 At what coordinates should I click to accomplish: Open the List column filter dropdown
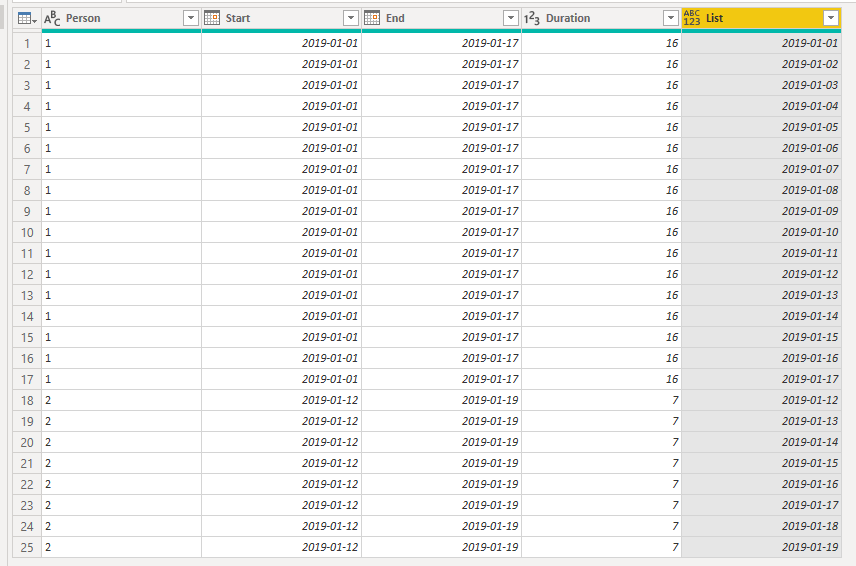pos(830,18)
